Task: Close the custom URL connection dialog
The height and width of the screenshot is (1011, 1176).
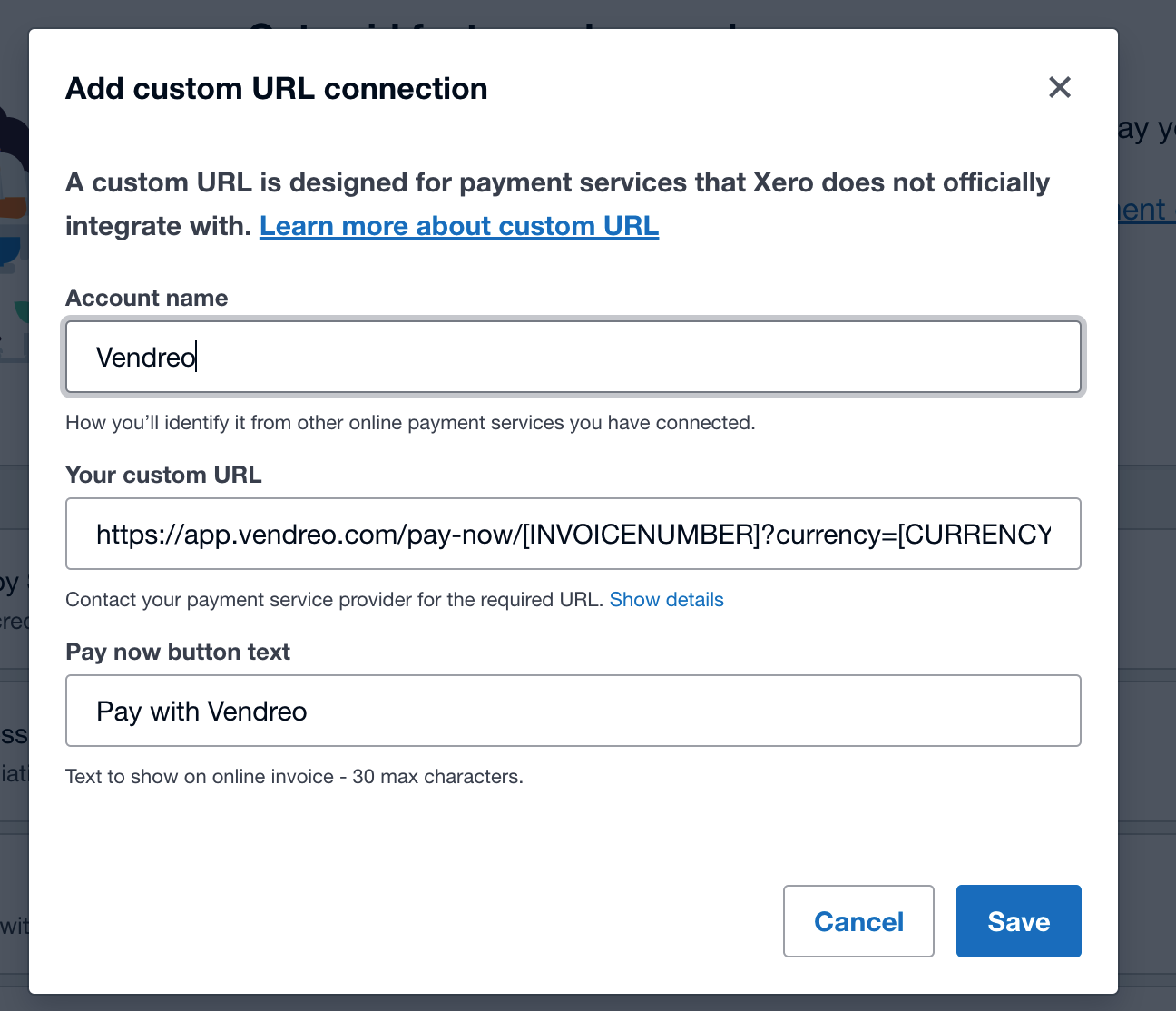Action: coord(1059,87)
